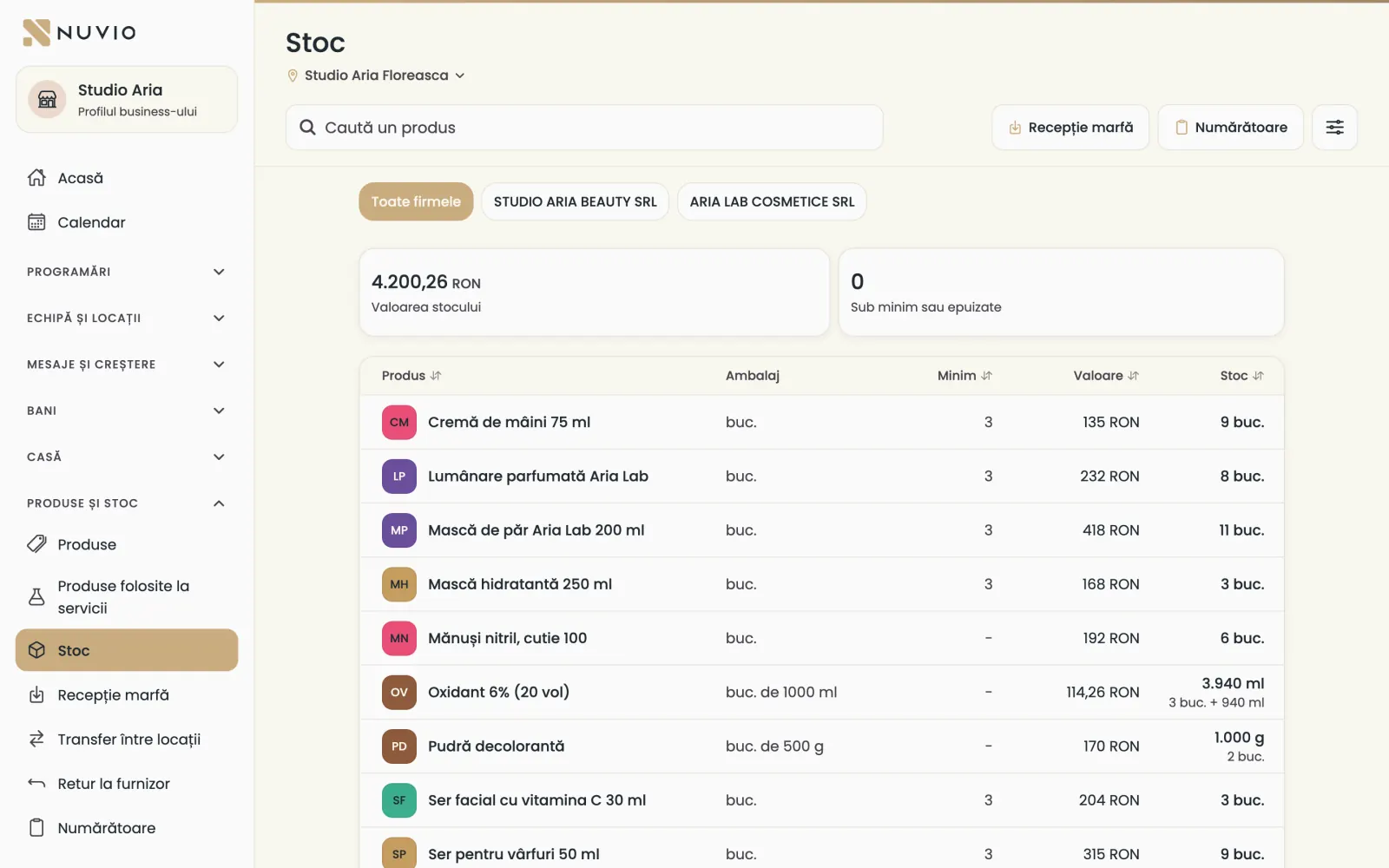
Task: Collapse the Produse și stoc section
Action: tap(127, 503)
